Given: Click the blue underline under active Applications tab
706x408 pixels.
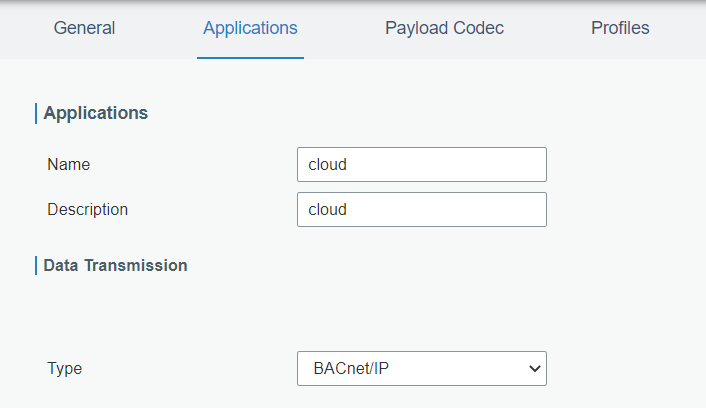Looking at the screenshot, I should 250,57.
